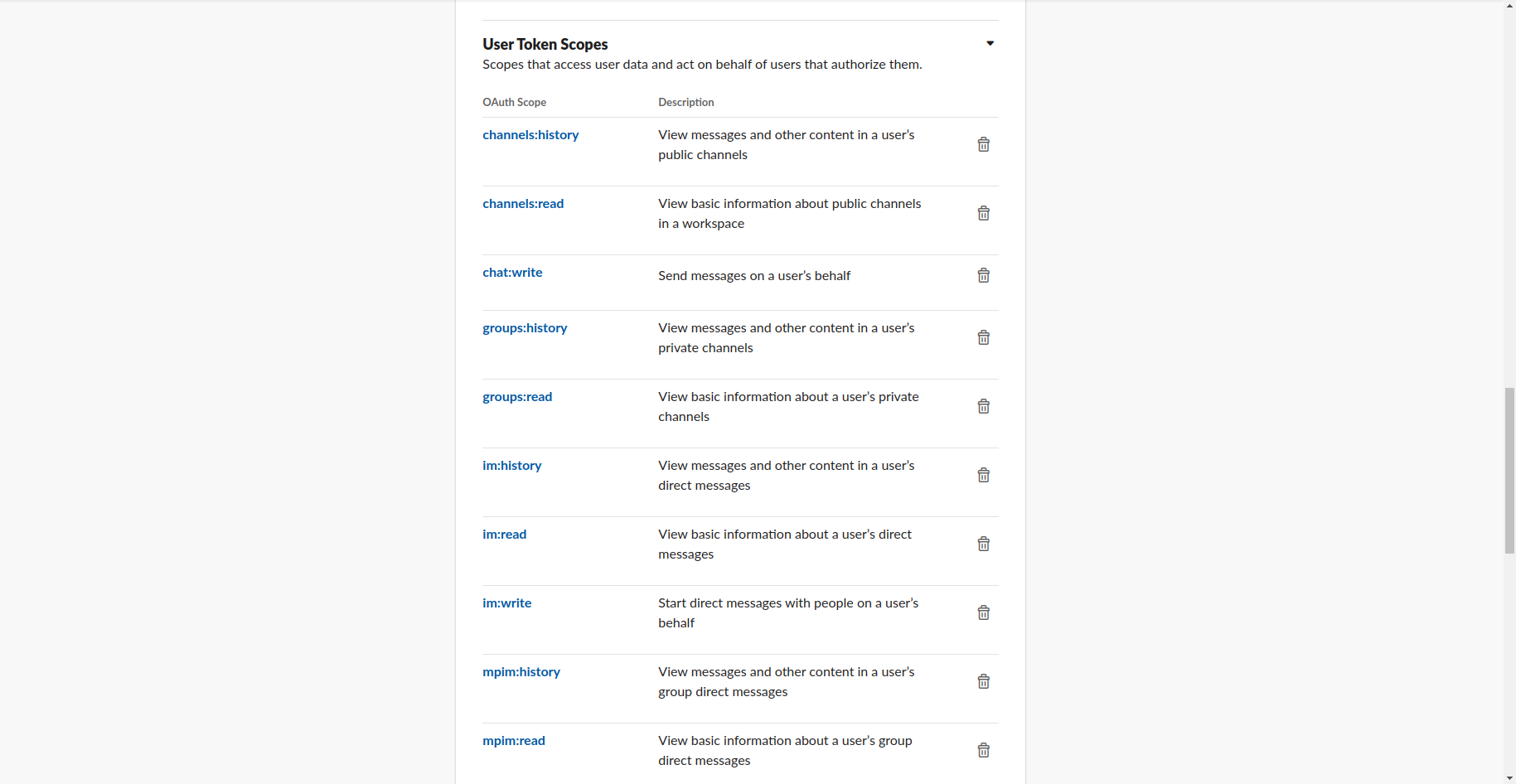
Task: Click trash icon for chat:write scope
Action: coord(983,276)
